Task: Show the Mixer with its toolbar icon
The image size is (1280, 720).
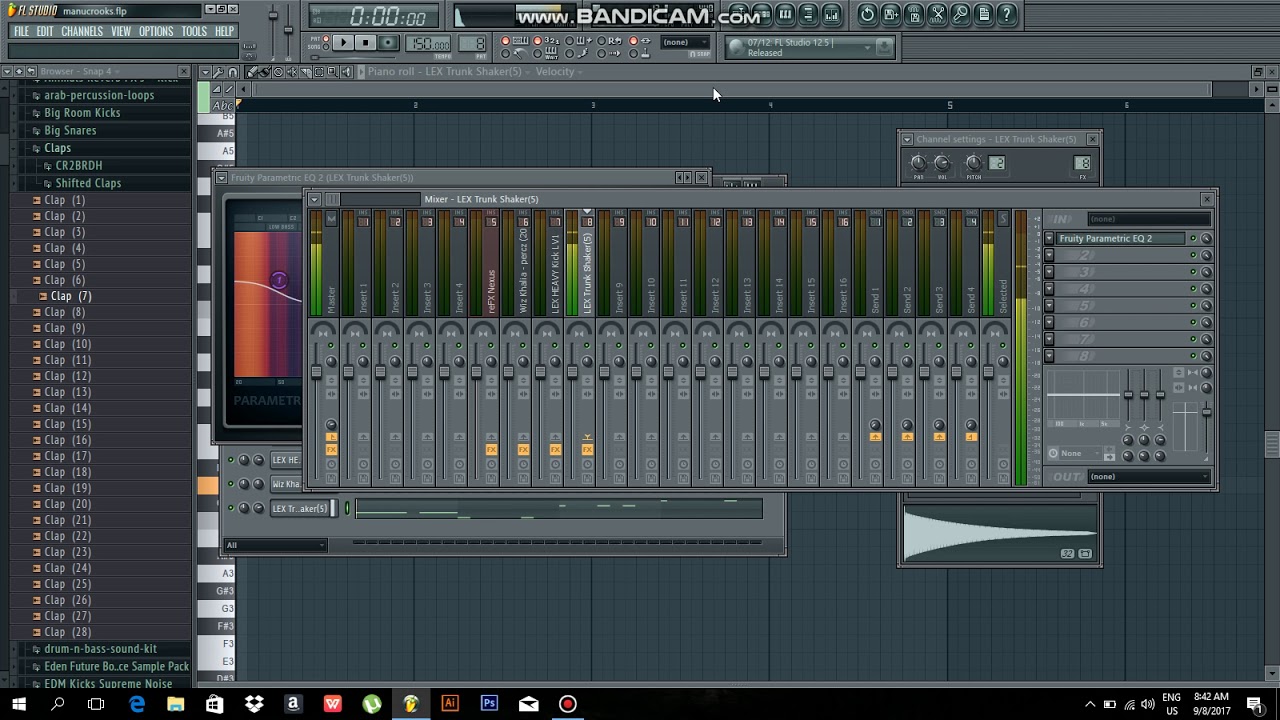Action: pyautogui.click(x=831, y=14)
